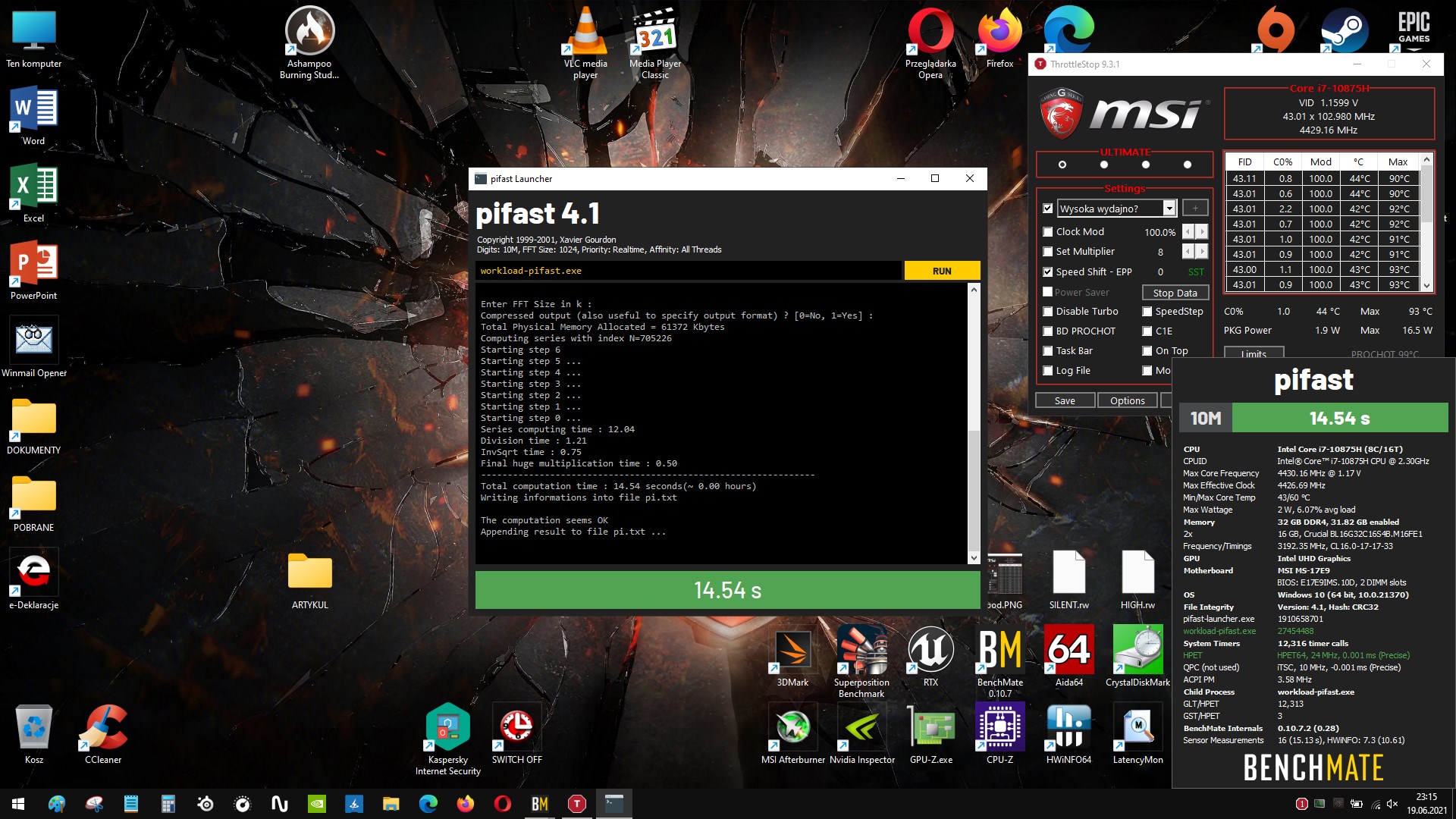Open Calculator from the taskbar
1456x819 pixels.
pyautogui.click(x=168, y=804)
